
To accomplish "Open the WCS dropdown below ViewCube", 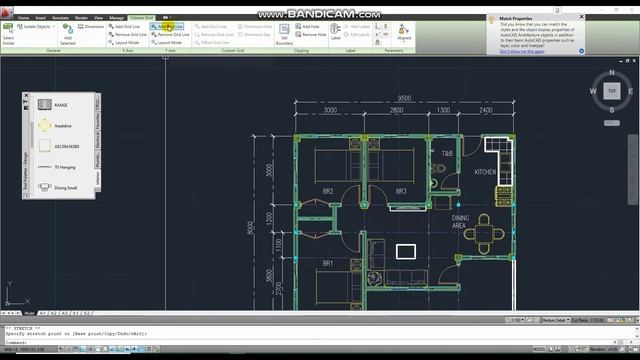I will (x=612, y=123).
